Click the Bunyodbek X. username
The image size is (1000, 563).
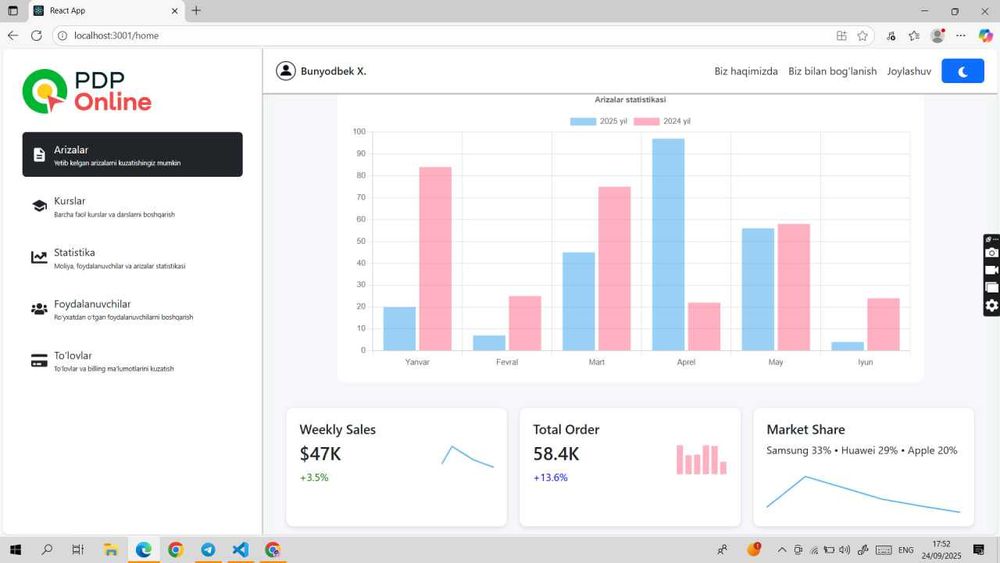point(334,71)
